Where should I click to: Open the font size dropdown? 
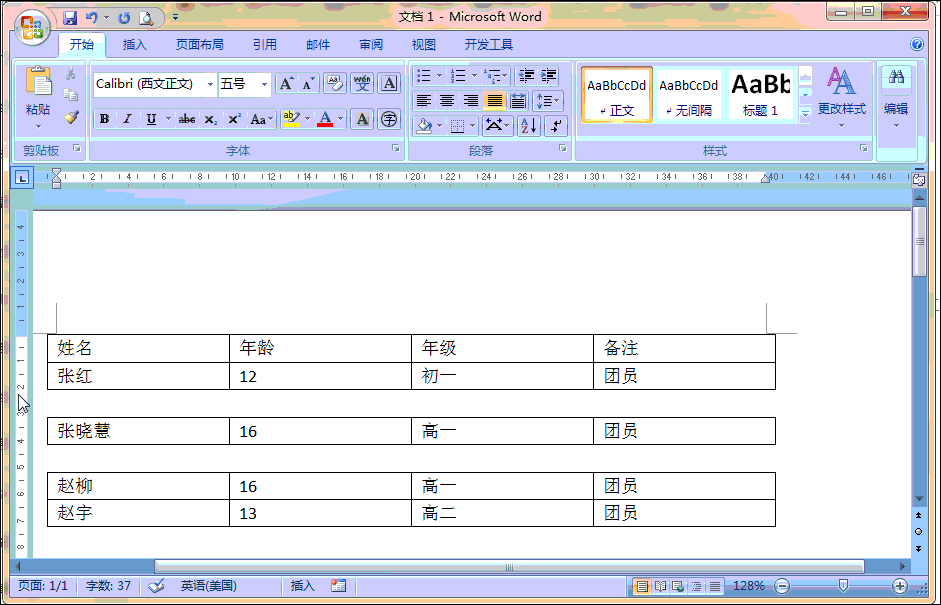click(264, 84)
